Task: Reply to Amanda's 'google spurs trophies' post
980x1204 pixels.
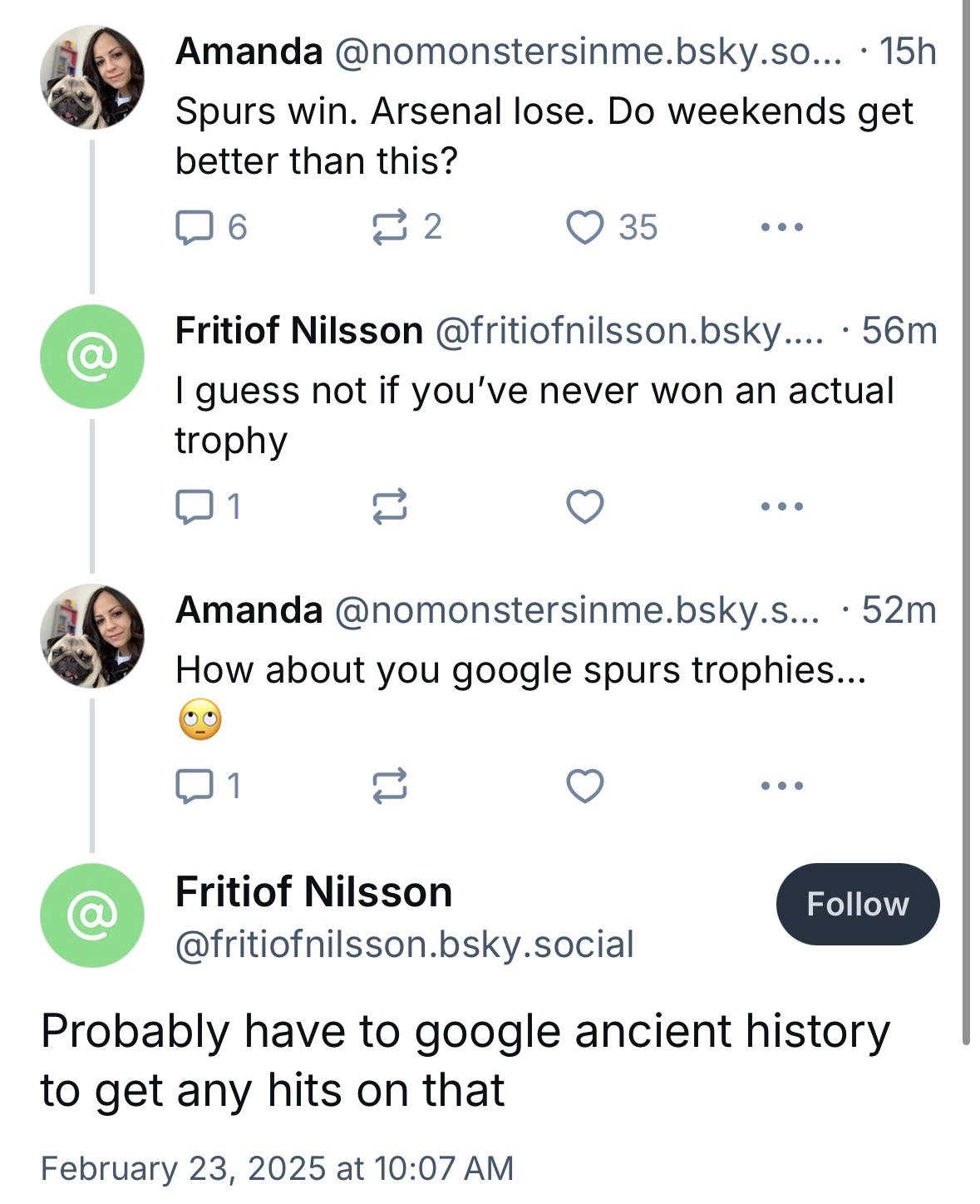Action: 195,786
